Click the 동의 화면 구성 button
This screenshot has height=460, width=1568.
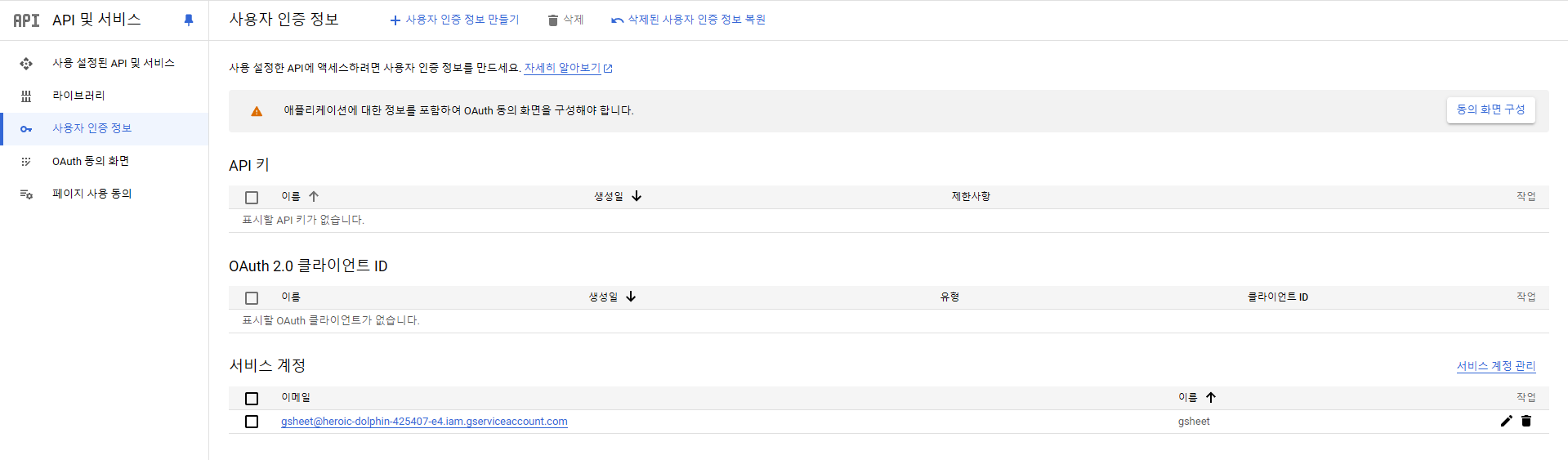[1490, 109]
